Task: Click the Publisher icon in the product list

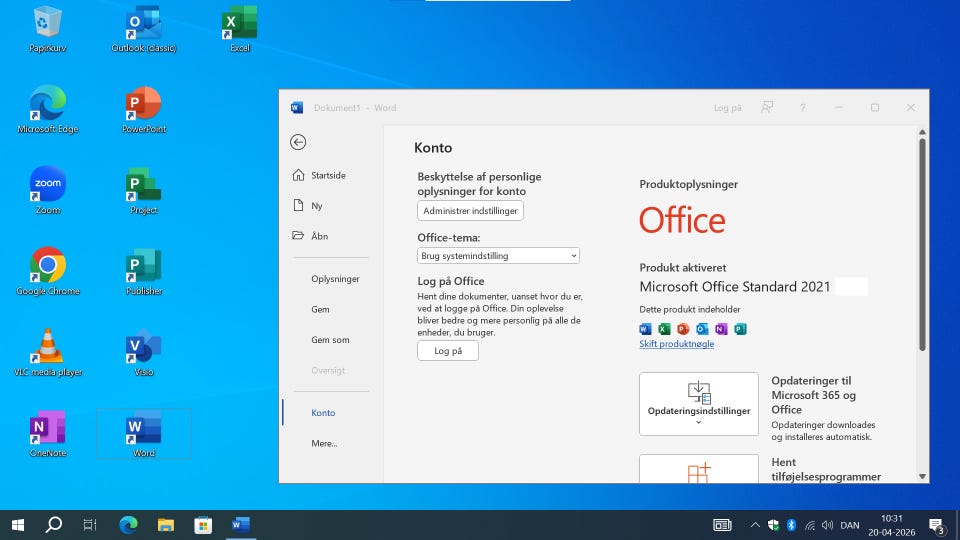Action: tap(740, 329)
